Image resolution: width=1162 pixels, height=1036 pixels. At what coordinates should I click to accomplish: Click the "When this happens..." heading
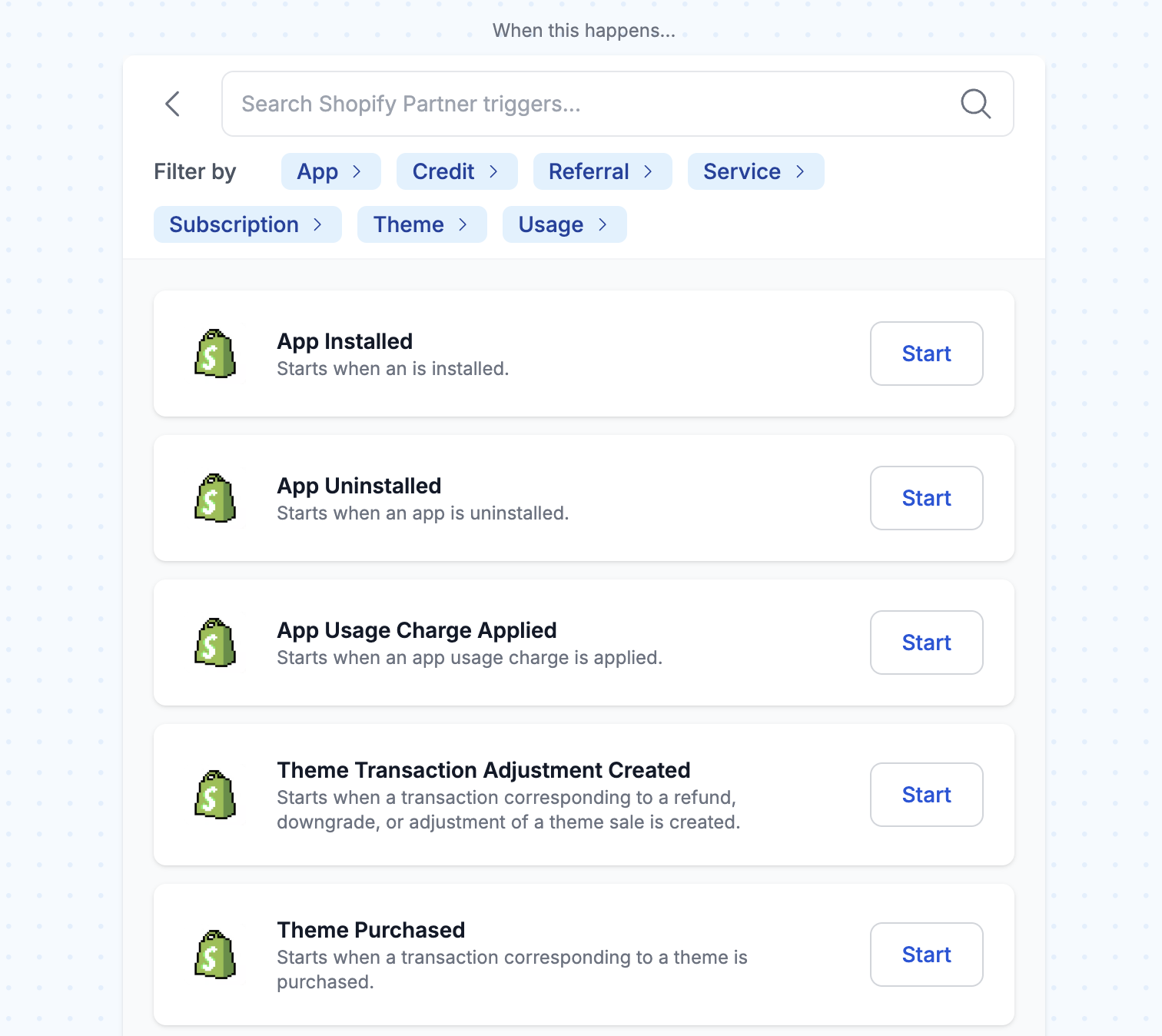(x=584, y=31)
